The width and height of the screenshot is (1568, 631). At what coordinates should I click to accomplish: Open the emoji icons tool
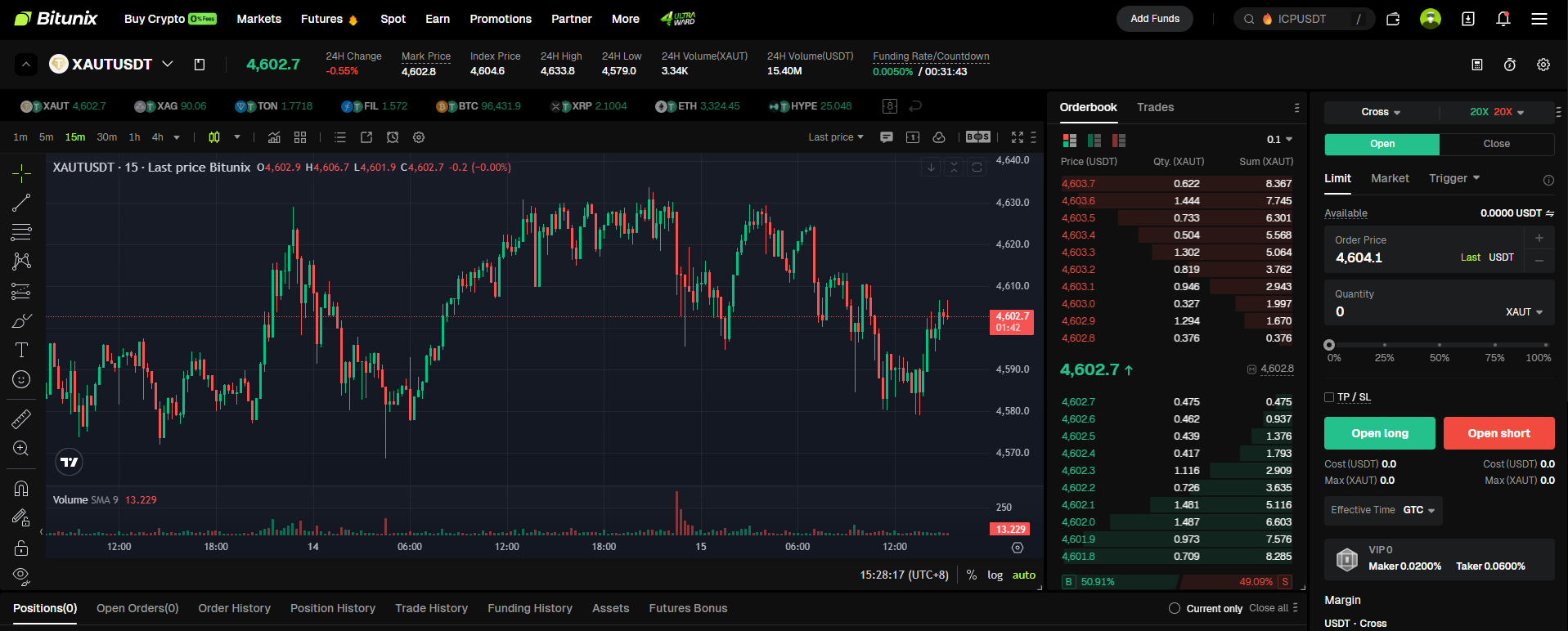21,379
